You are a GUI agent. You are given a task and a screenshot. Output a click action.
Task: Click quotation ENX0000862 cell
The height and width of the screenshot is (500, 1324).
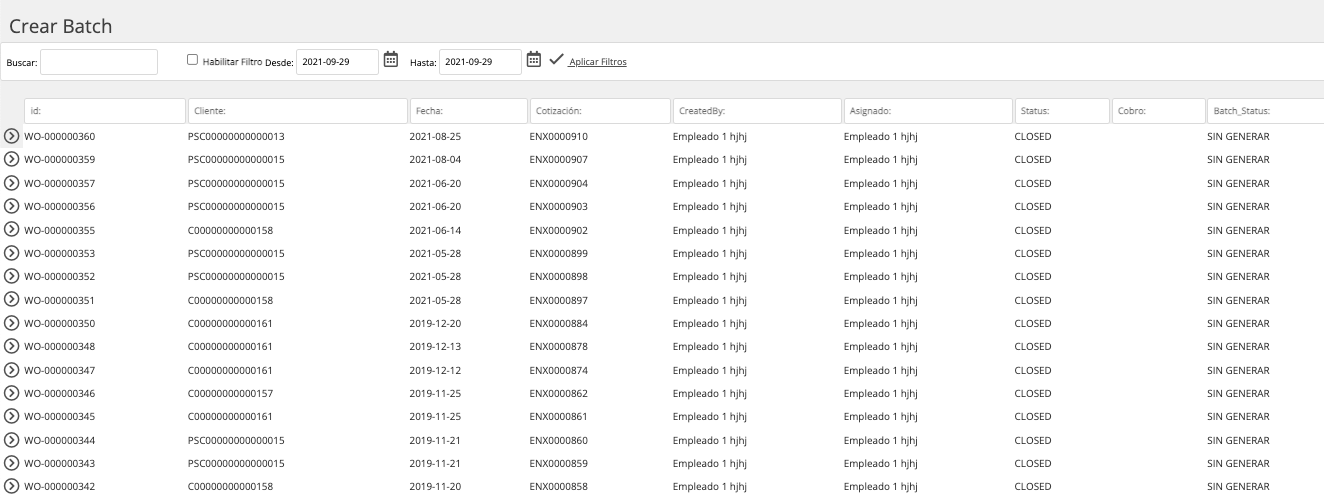(x=559, y=393)
